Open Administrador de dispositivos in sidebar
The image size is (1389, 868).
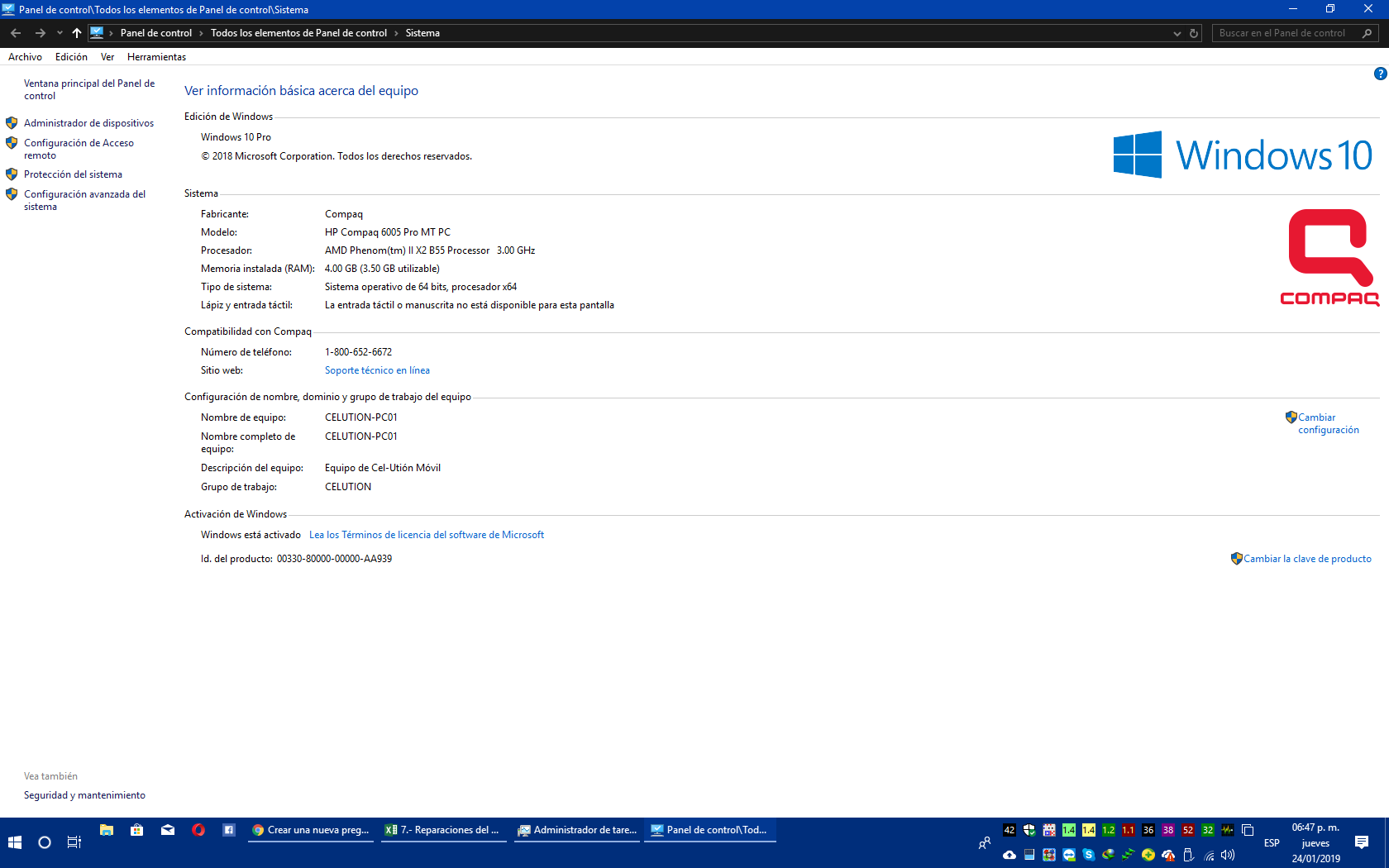click(x=88, y=123)
